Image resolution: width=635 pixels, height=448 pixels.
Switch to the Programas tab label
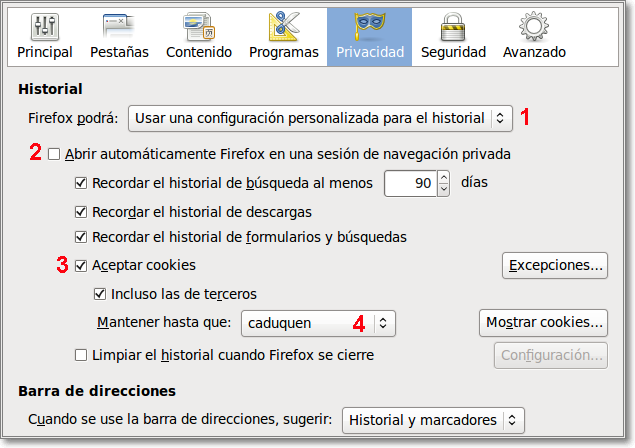[284, 52]
